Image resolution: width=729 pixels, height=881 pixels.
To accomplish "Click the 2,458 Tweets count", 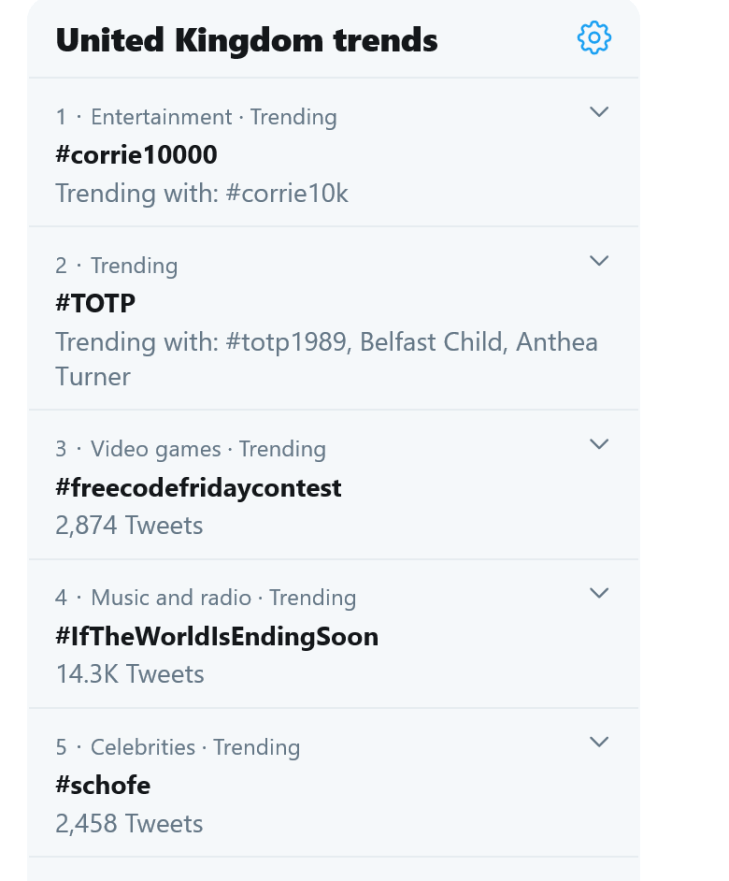I will pyautogui.click(x=129, y=823).
